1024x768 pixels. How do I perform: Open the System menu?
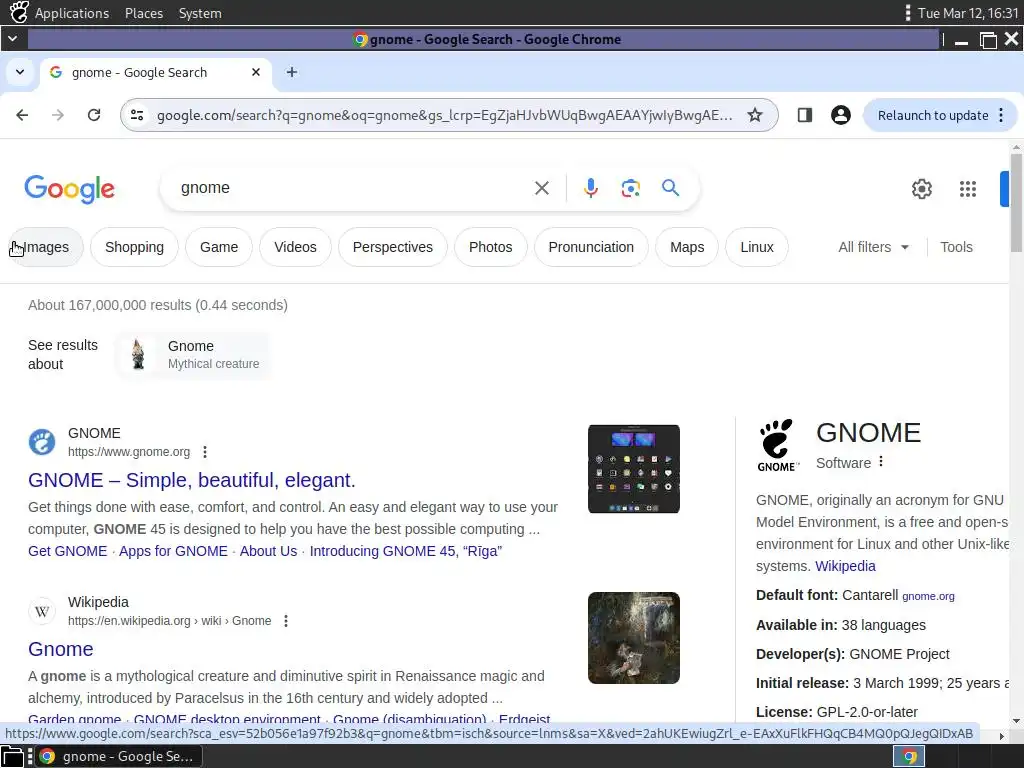click(x=200, y=13)
